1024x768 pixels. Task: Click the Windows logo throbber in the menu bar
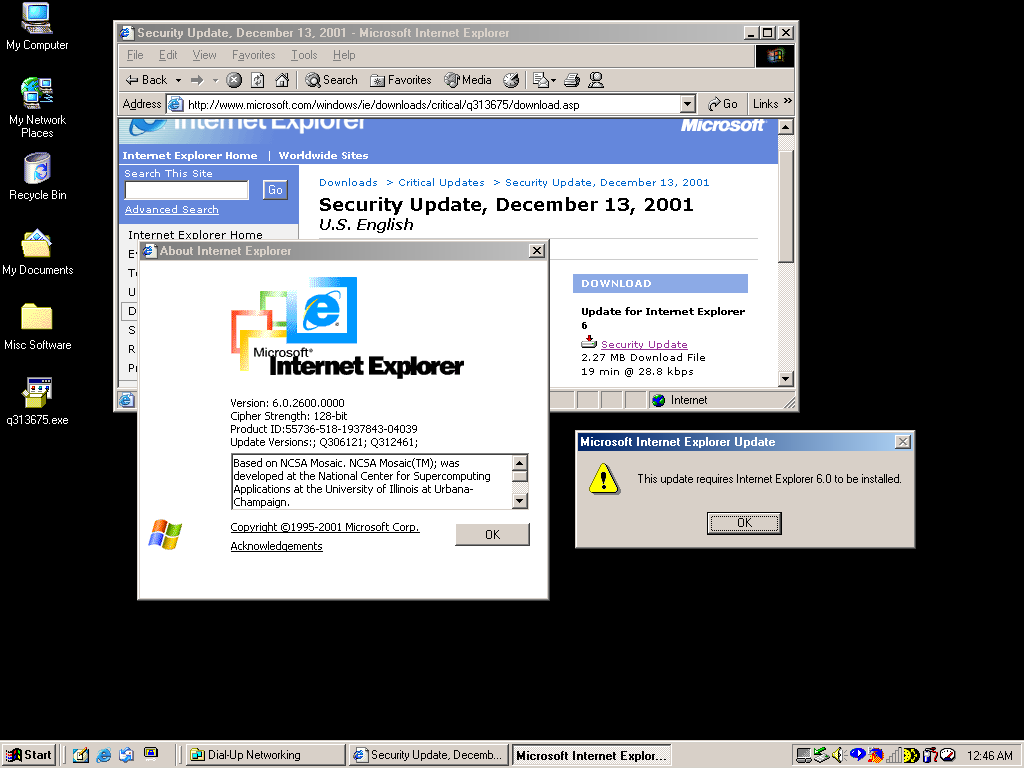click(775, 56)
